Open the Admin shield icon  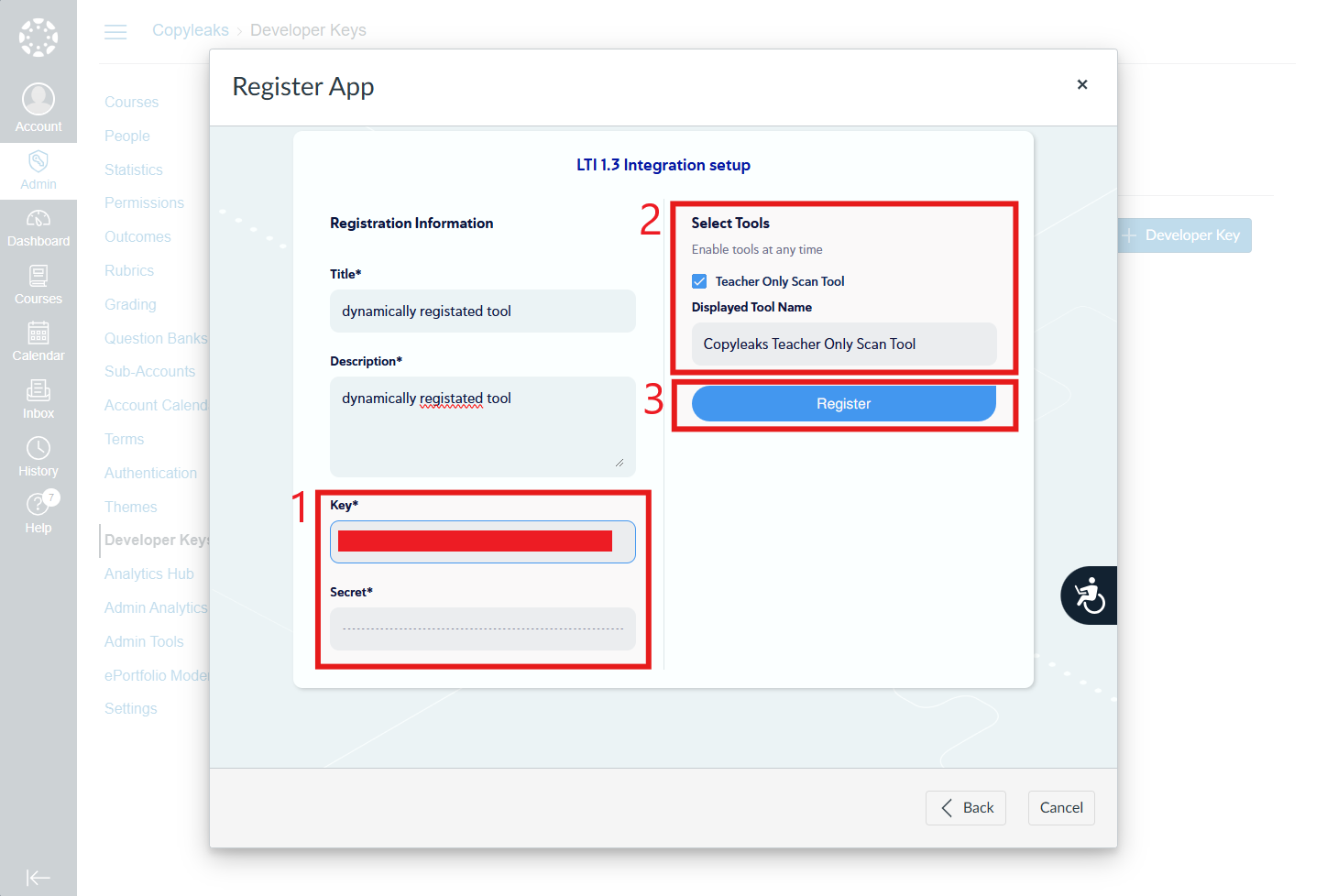[x=38, y=162]
